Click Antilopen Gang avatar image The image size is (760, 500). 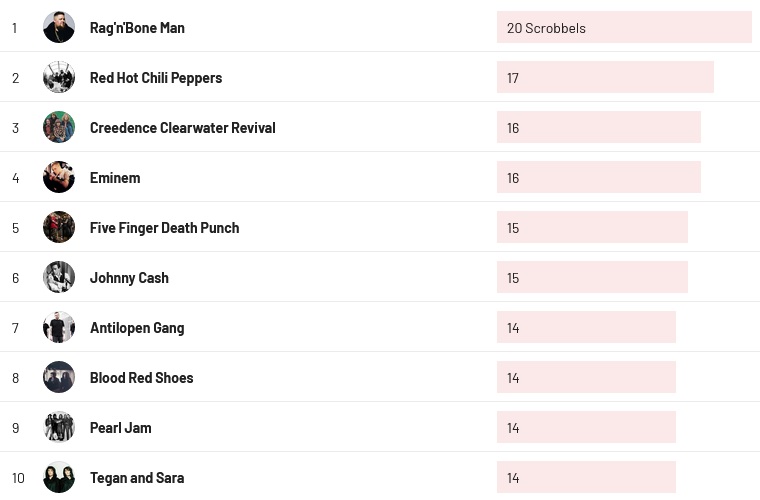tap(59, 327)
